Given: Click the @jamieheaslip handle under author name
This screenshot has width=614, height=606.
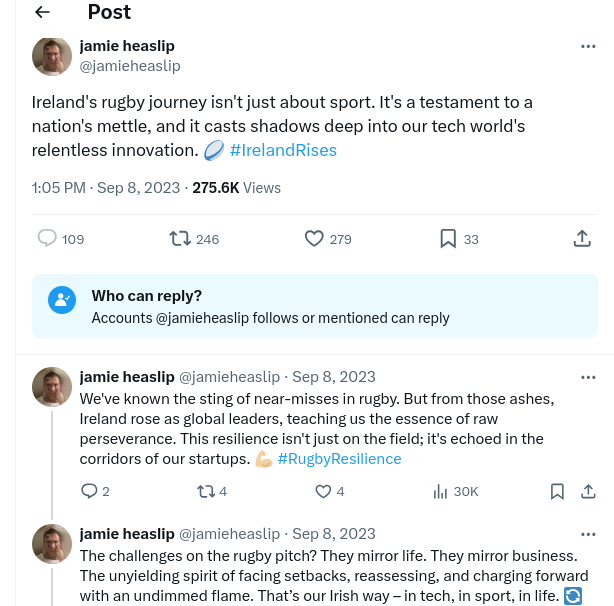Looking at the screenshot, I should tap(130, 66).
